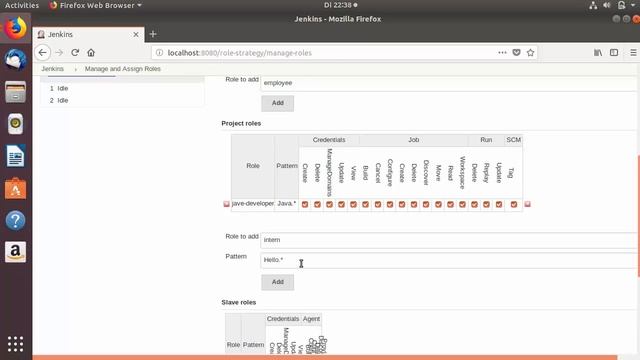The image size is (640, 360).
Task: Open Jenkins breadcrumb link
Action: 53,69
